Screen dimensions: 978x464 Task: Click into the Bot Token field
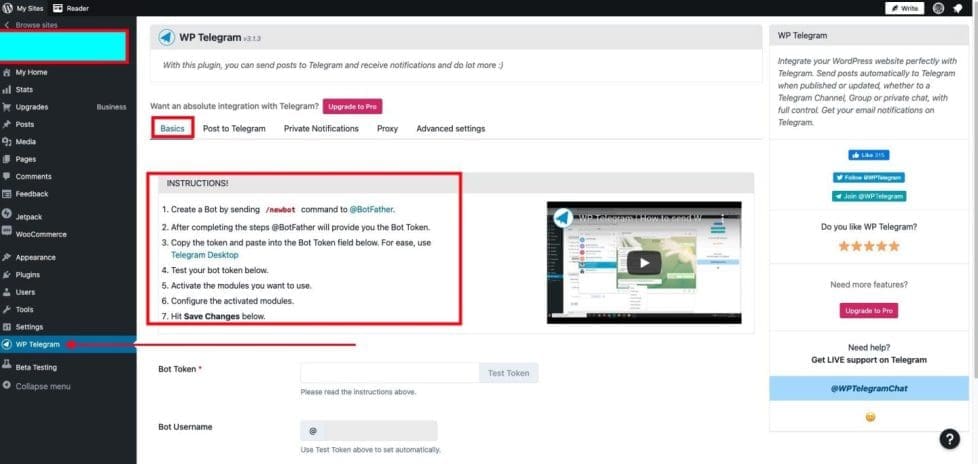(x=389, y=373)
